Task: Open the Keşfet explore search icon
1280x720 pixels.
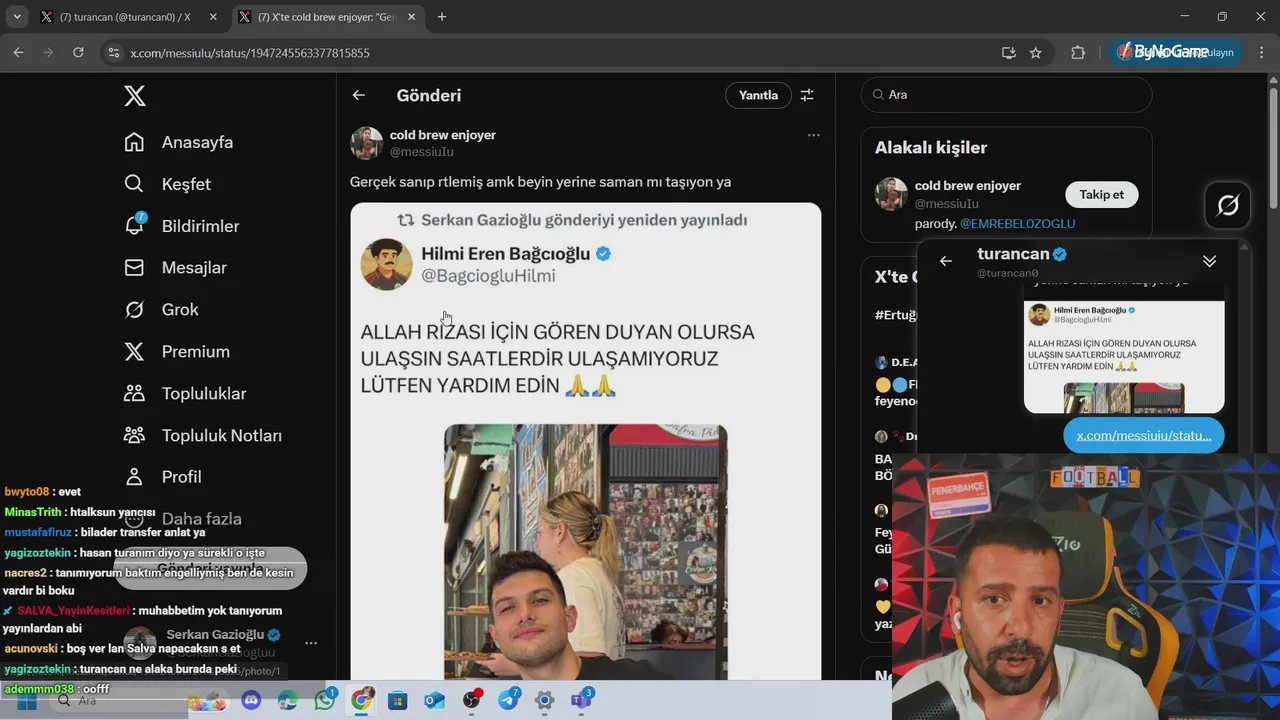Action: 134,184
